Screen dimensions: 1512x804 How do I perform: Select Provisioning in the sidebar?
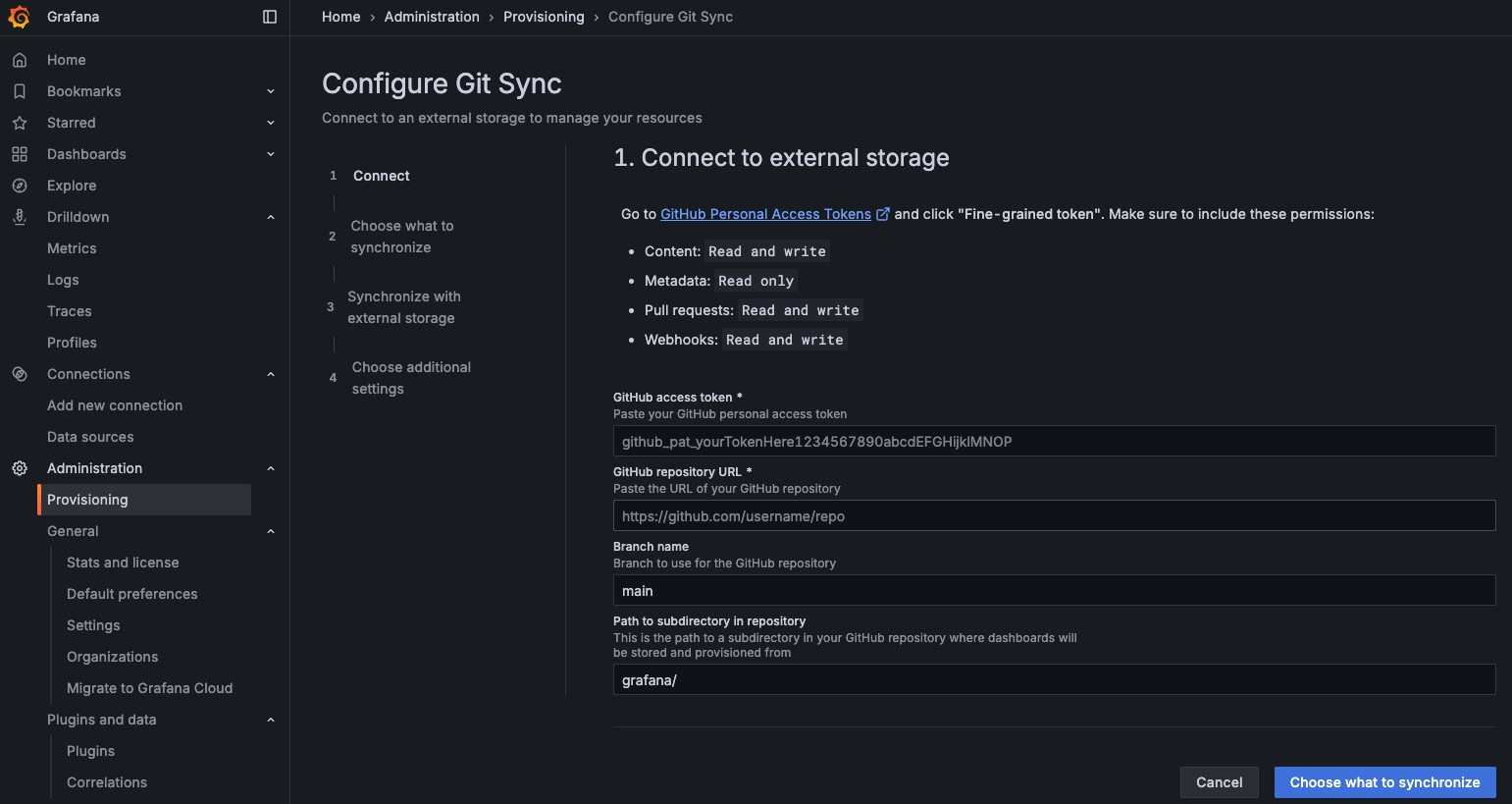(144, 500)
